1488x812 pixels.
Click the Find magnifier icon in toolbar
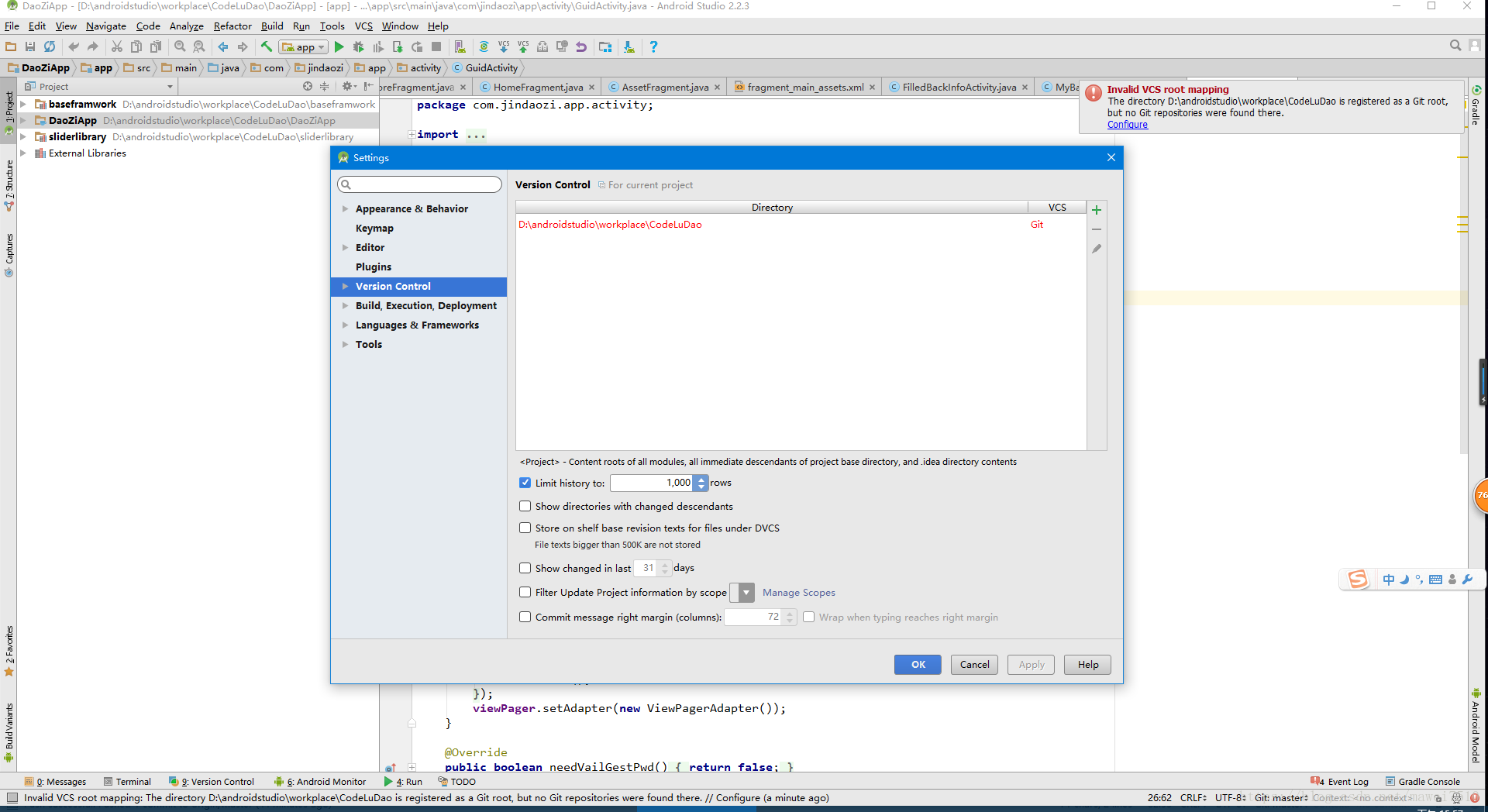180,47
